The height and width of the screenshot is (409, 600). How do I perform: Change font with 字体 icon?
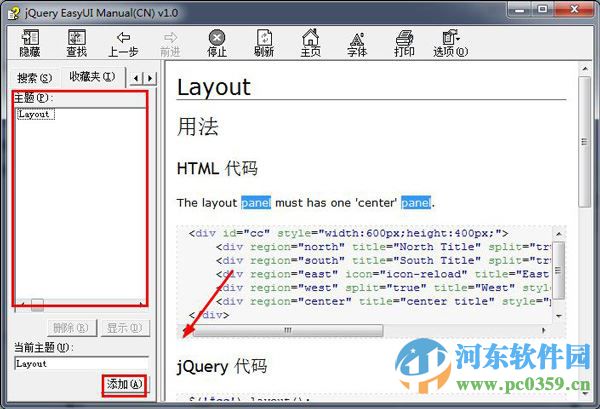click(357, 43)
